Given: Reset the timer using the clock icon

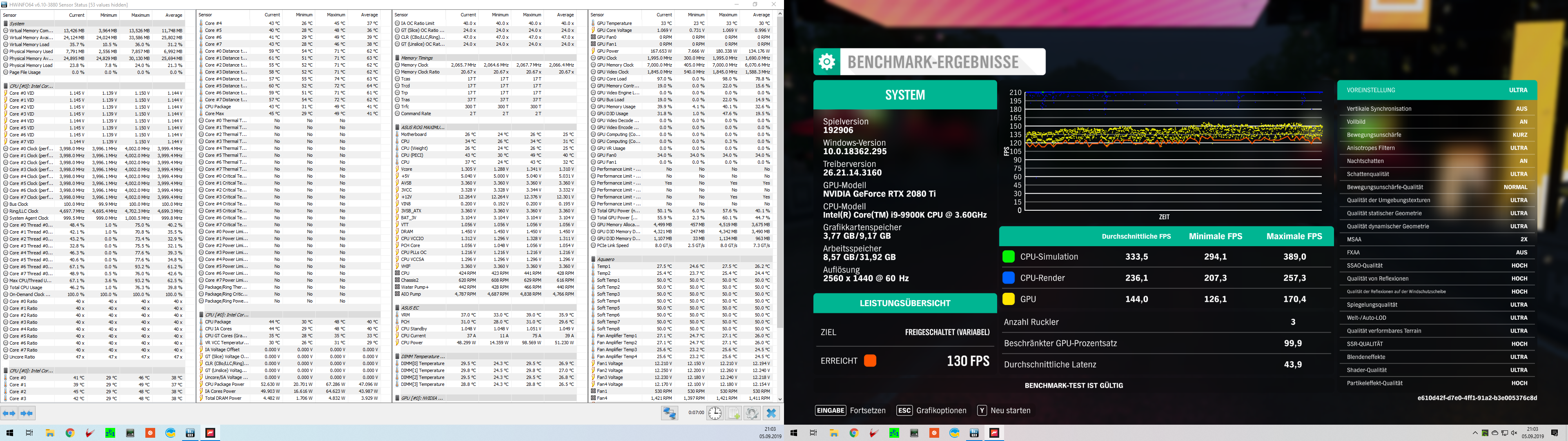Looking at the screenshot, I should (x=715, y=413).
